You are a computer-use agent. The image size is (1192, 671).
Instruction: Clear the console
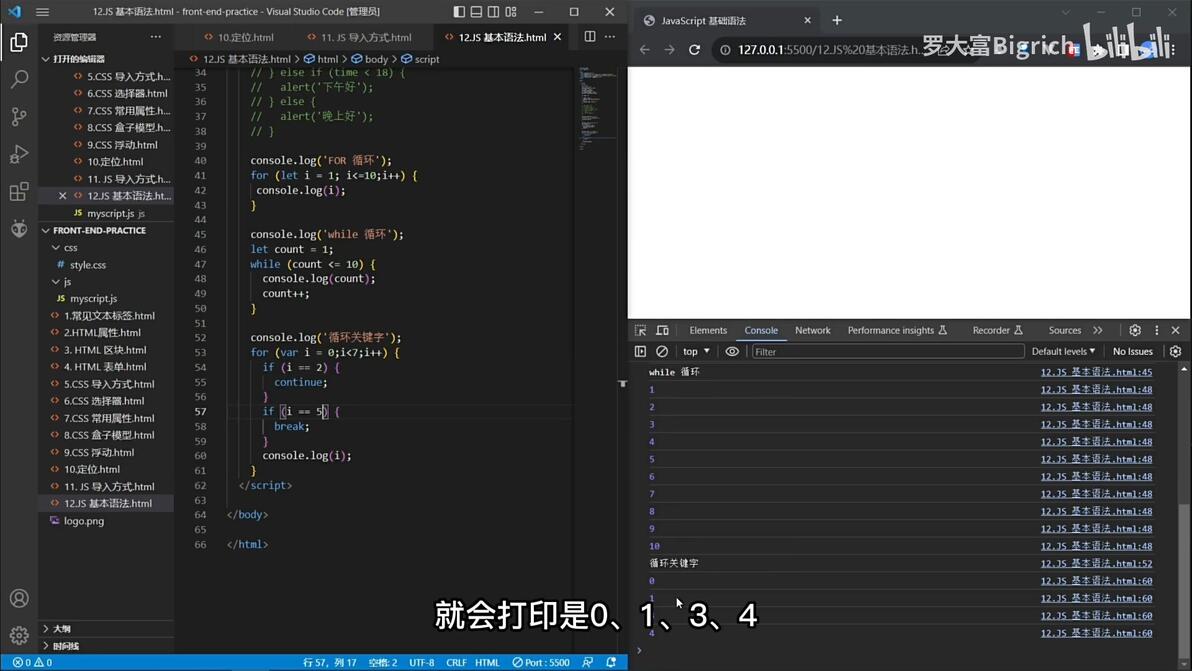coord(662,352)
